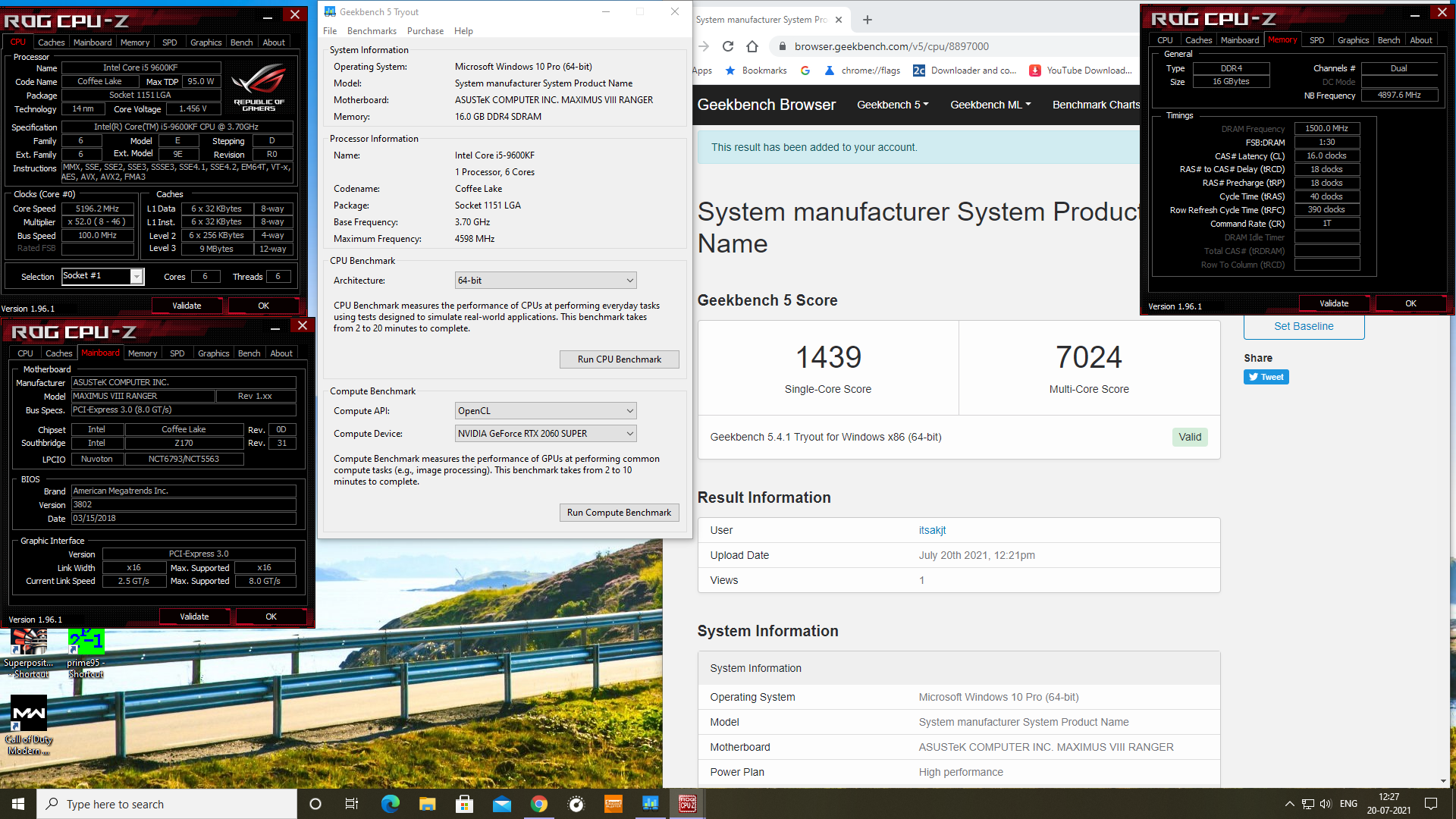Show hidden system tray icons
Screen dimensions: 1456x819
pos(1289,804)
